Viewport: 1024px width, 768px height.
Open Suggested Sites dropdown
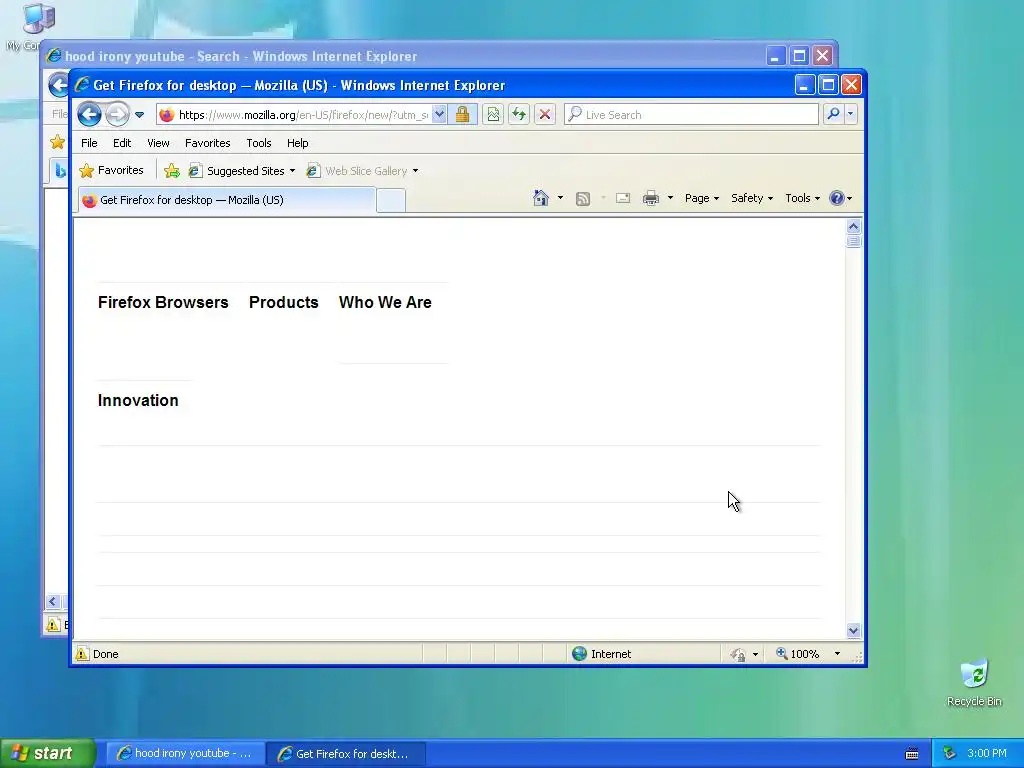pos(242,170)
